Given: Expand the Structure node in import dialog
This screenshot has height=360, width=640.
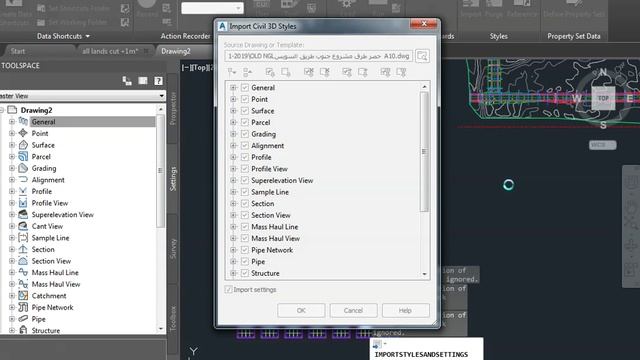Looking at the screenshot, I should [x=233, y=273].
